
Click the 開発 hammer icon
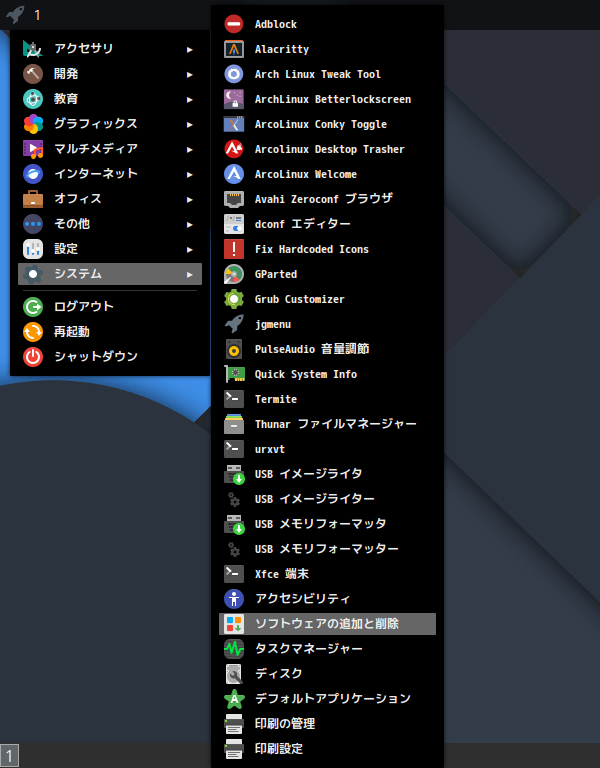(33, 73)
